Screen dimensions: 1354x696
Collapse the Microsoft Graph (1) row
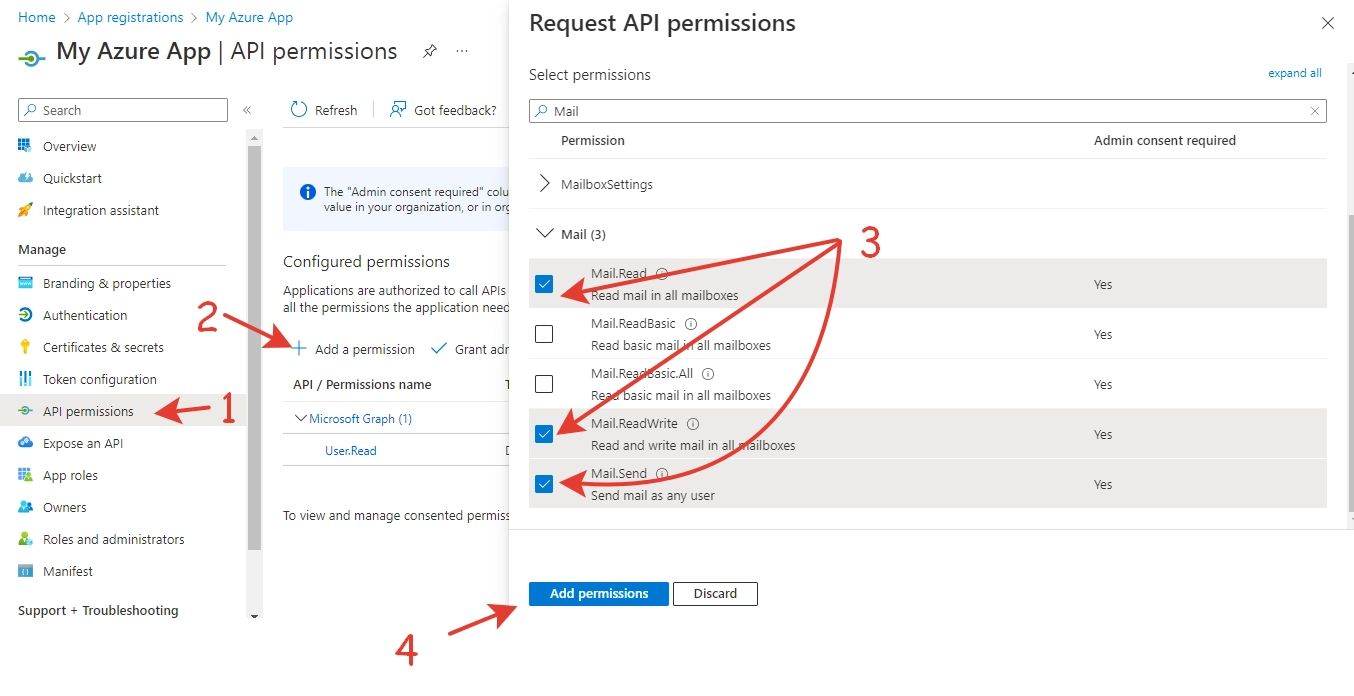pos(301,419)
